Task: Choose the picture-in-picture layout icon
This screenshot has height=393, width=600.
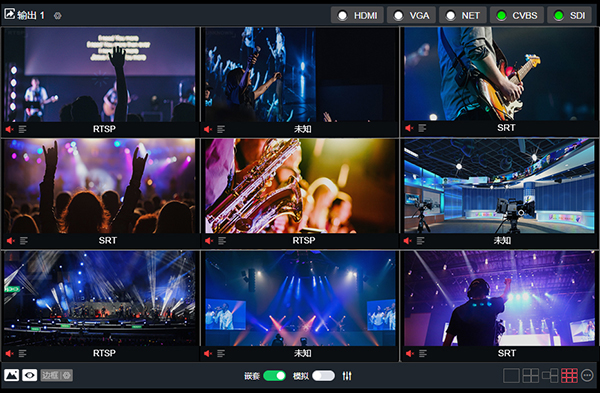Action: 550,376
